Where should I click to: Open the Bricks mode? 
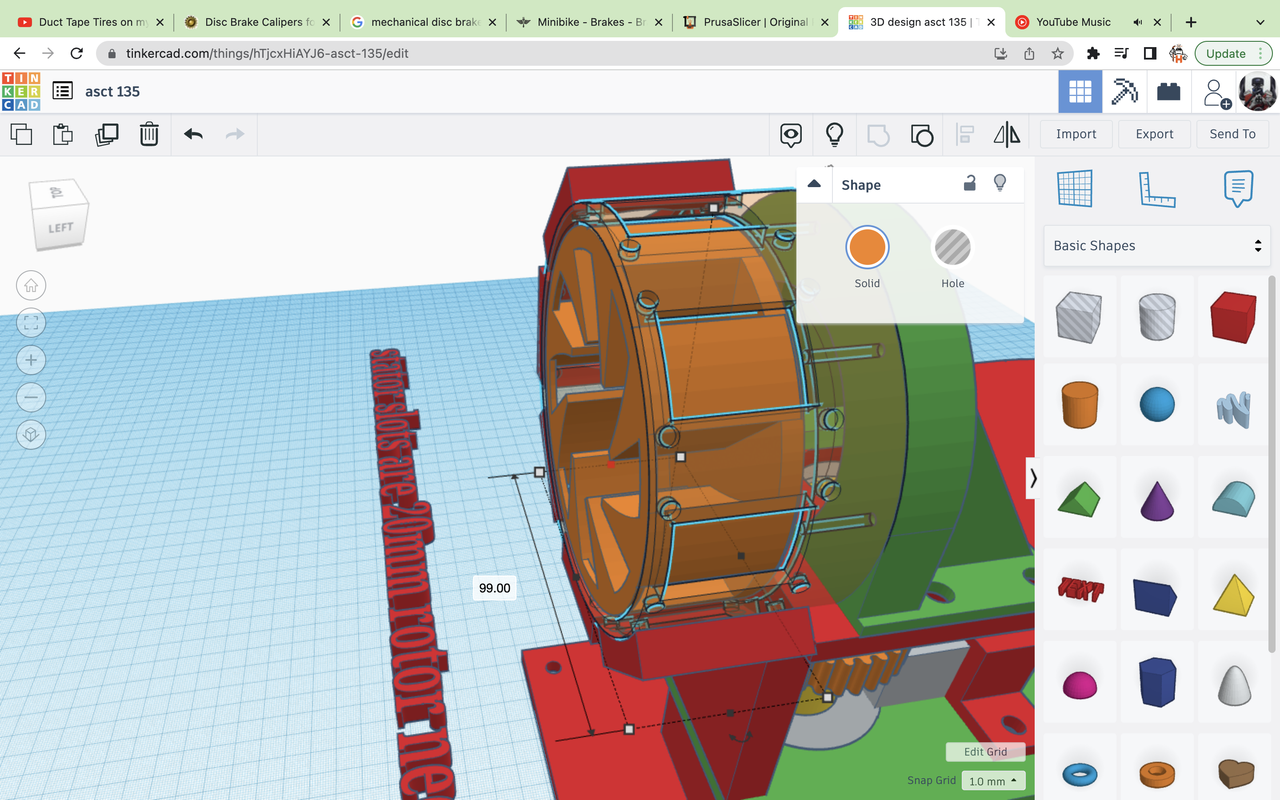[x=1168, y=92]
